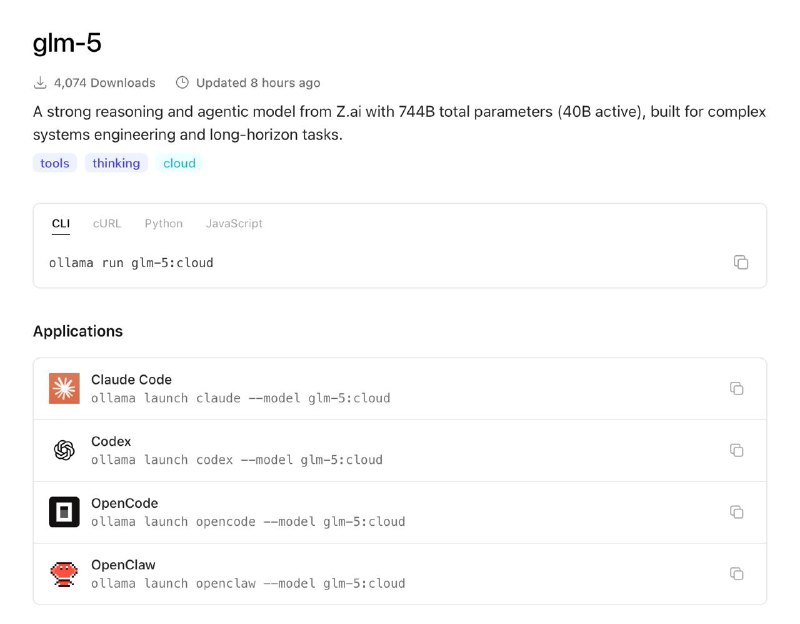This screenshot has height=624, width=800.
Task: Click the Claude Code orange logo icon
Action: point(64,388)
